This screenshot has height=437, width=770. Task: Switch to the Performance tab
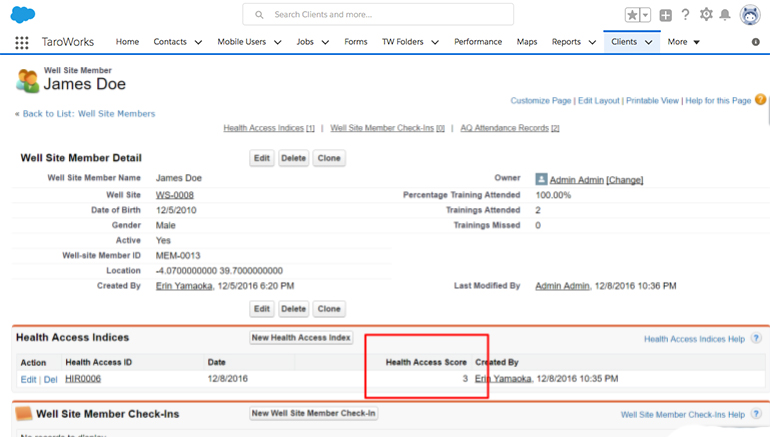click(x=478, y=42)
